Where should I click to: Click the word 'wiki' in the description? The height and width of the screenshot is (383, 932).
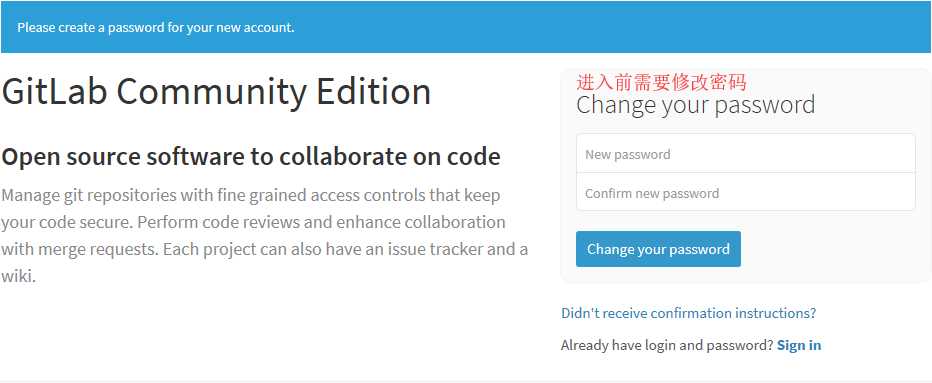click(x=16, y=276)
